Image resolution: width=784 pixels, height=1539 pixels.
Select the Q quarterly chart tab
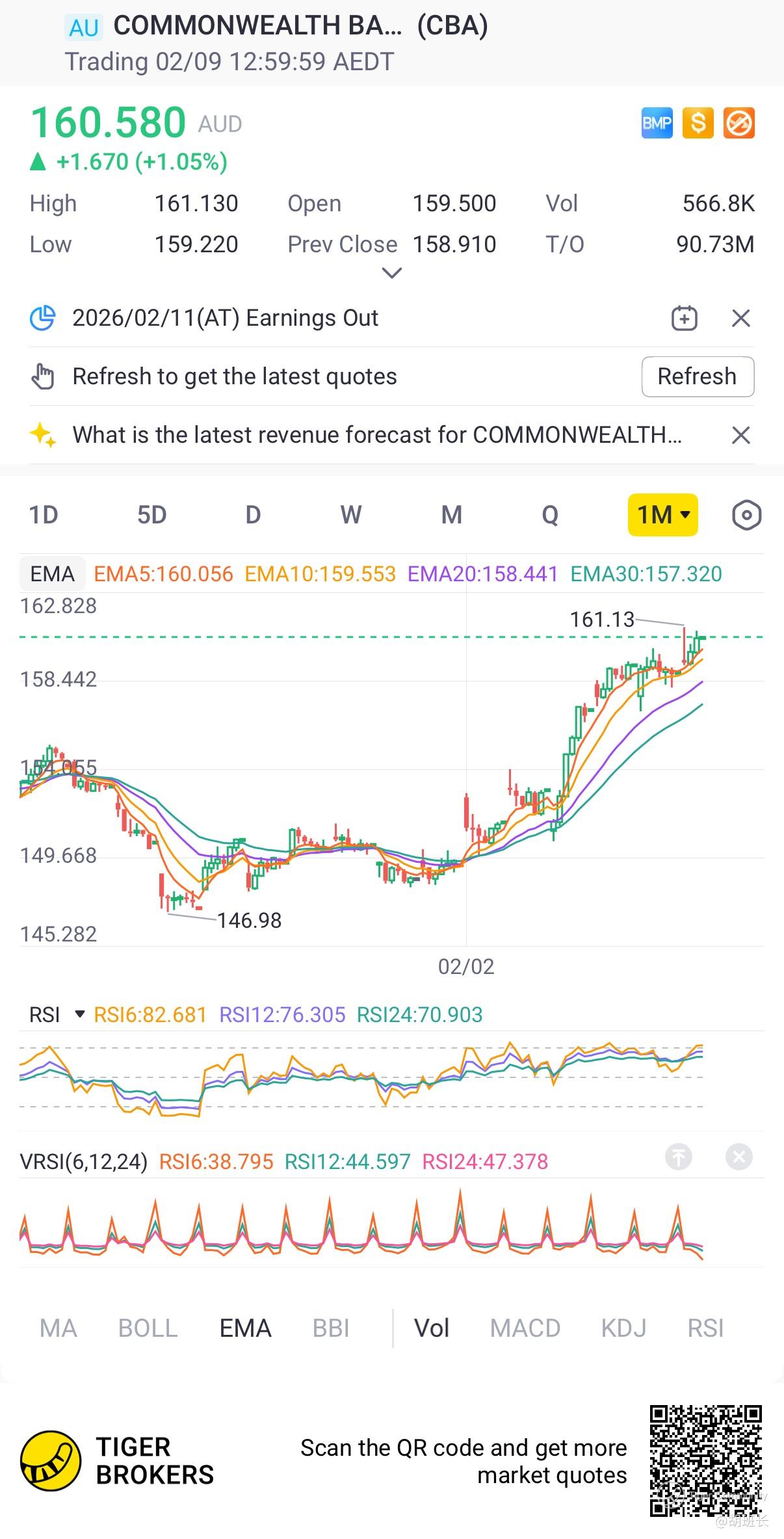tap(550, 515)
